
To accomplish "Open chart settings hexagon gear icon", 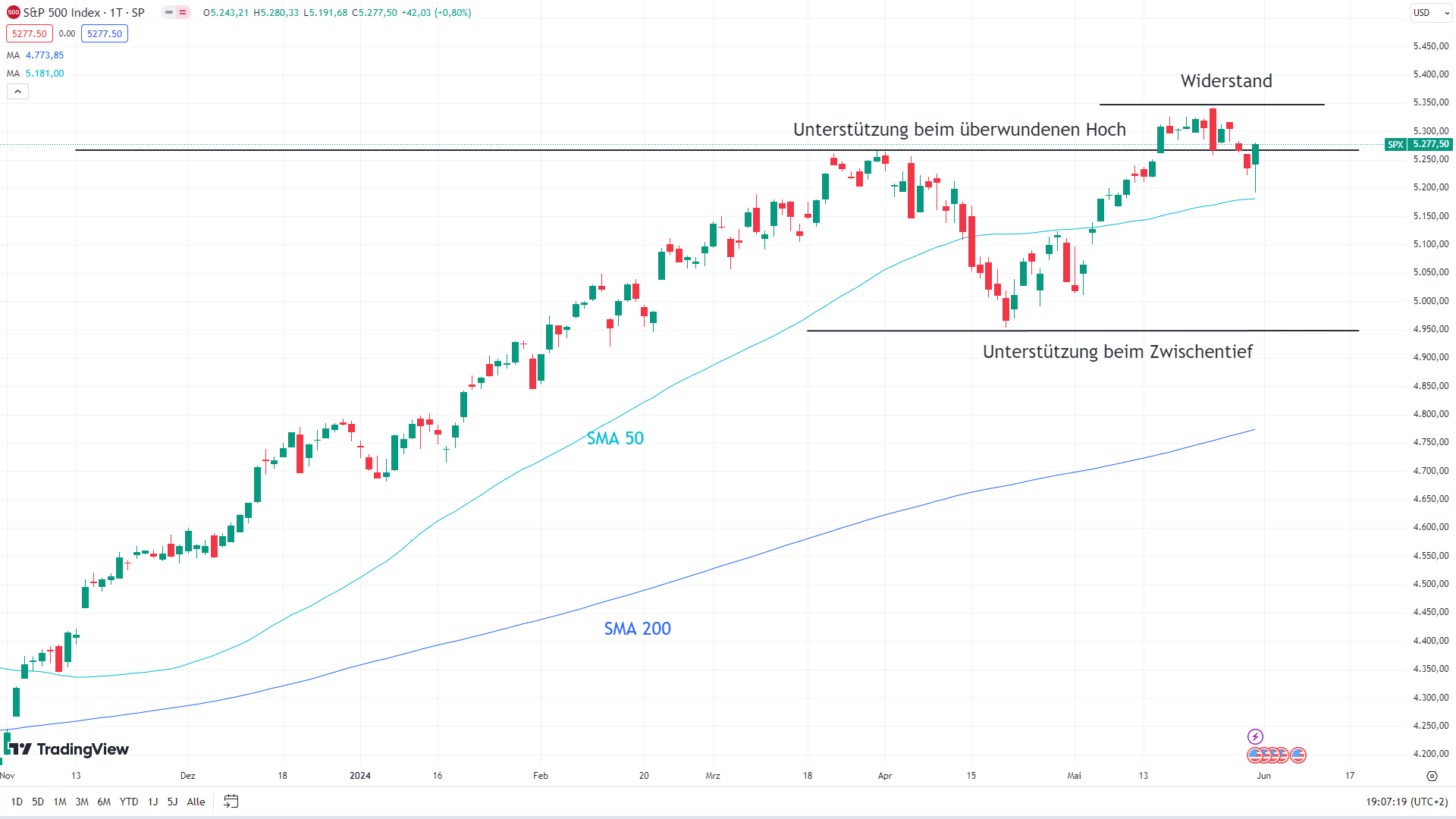I will 1432,776.
